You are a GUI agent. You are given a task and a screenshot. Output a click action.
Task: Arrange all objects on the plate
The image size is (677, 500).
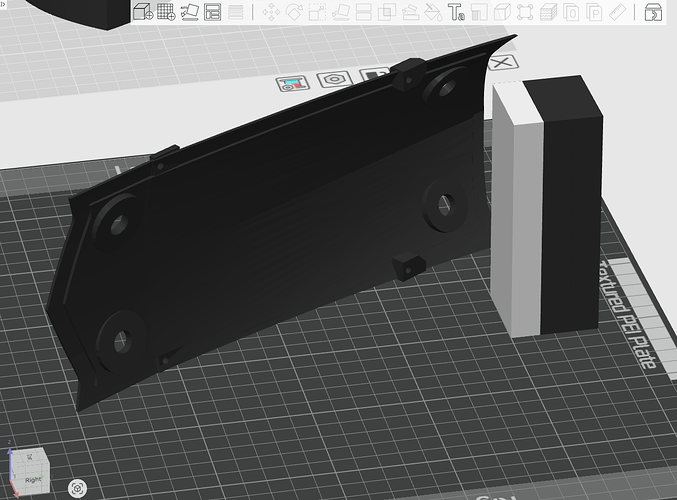pyautogui.click(x=212, y=12)
